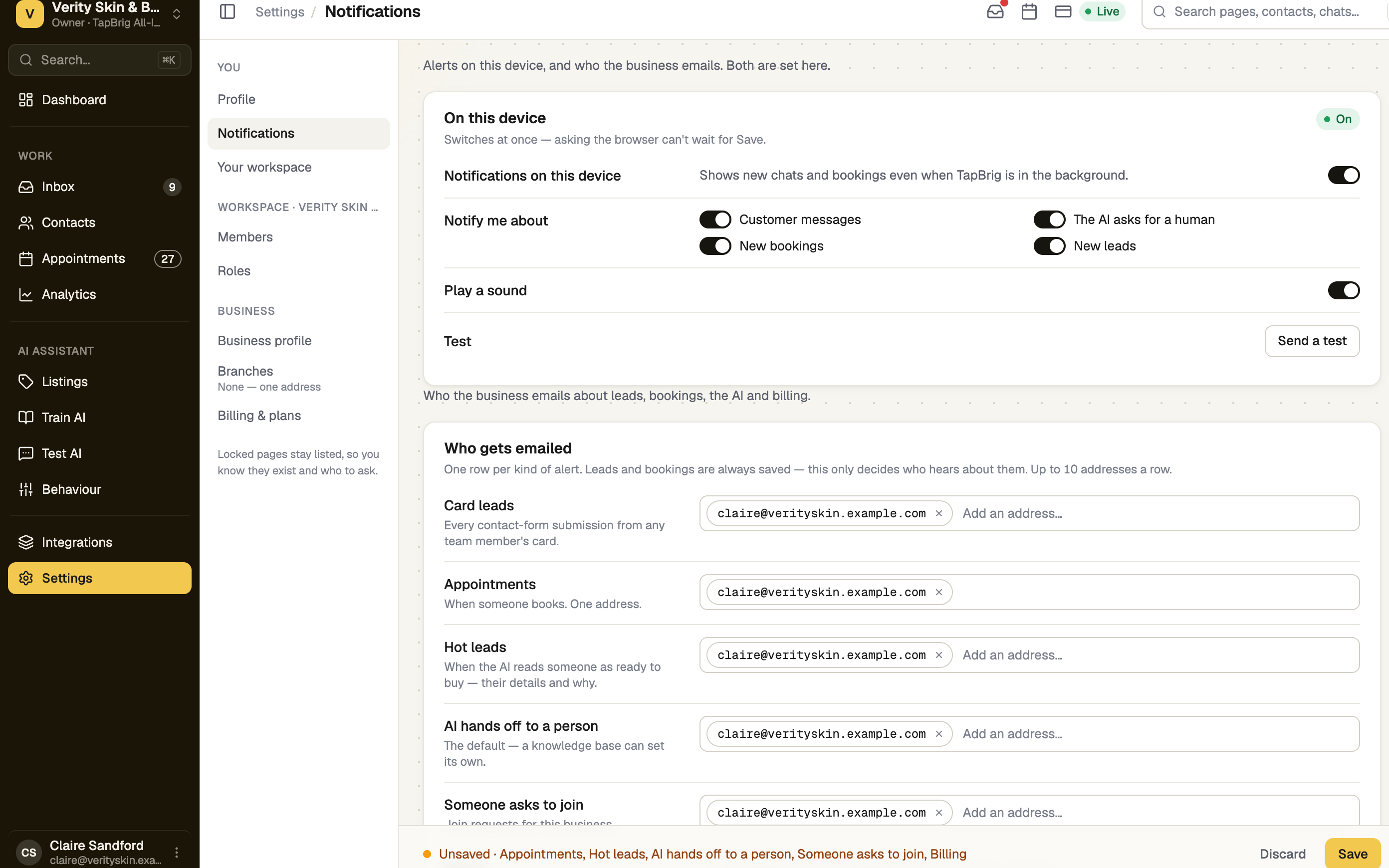Open the inbox tray icon in top bar

coord(995,11)
